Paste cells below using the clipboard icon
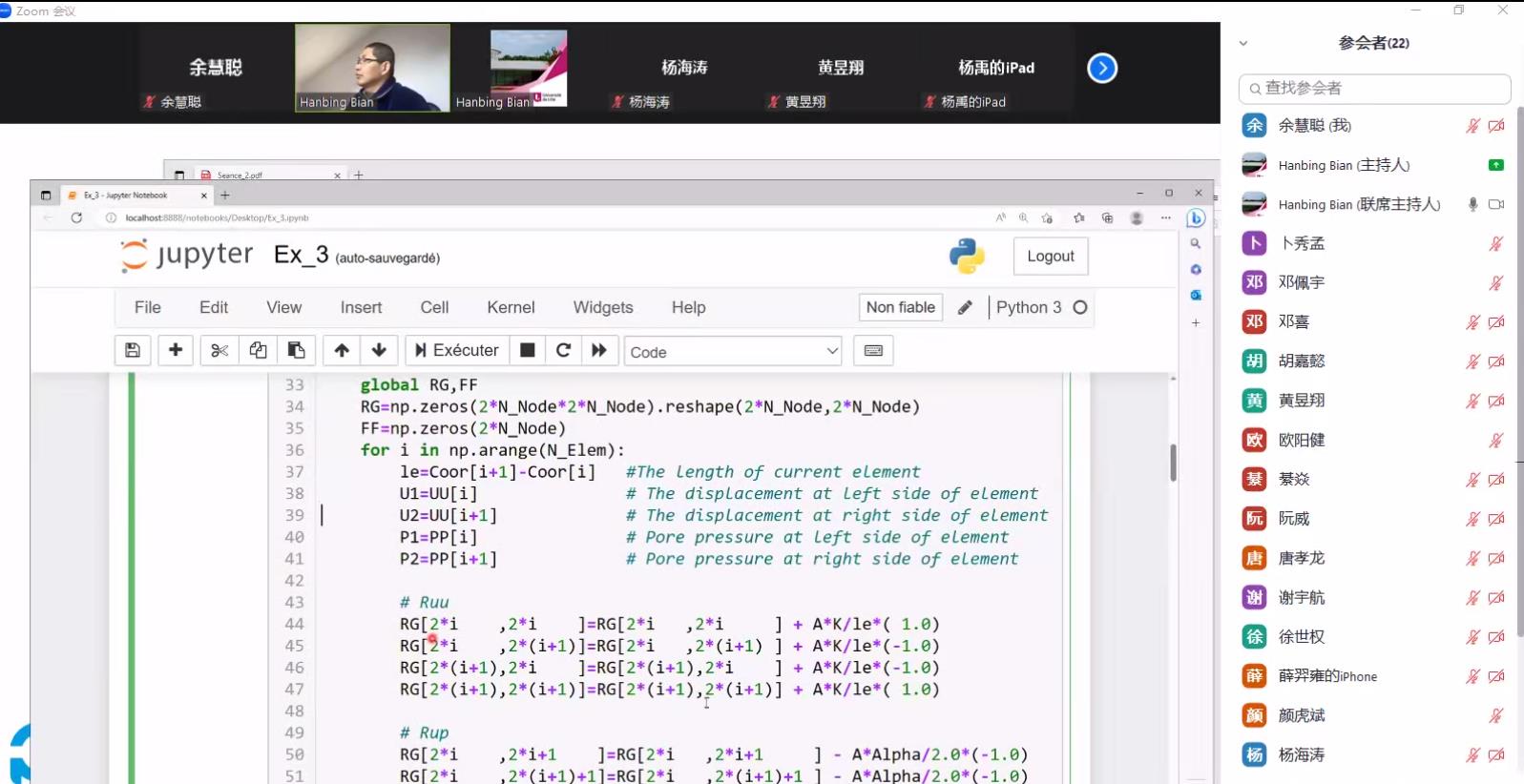1524x784 pixels. click(x=297, y=351)
